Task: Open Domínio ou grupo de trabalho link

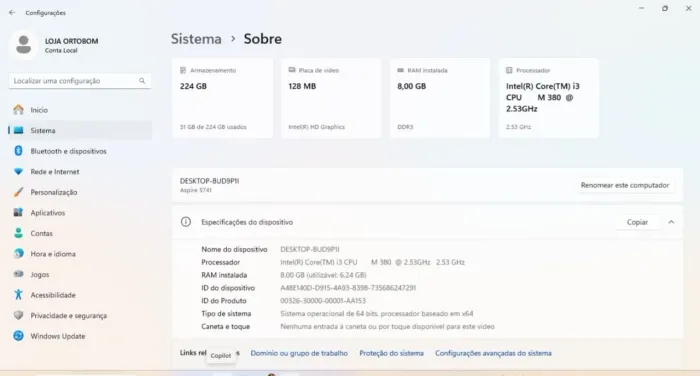Action: [x=299, y=353]
